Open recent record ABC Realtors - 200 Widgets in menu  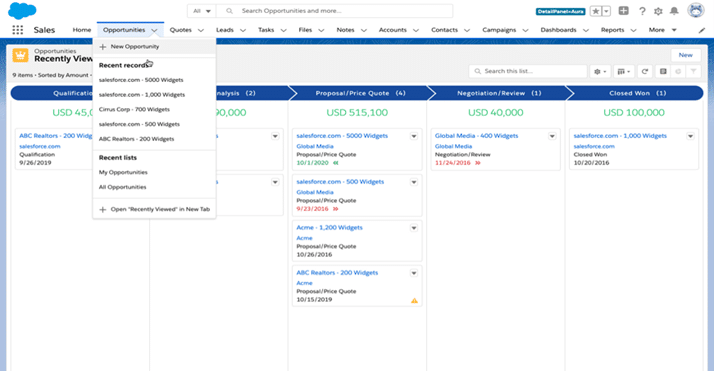137,139
